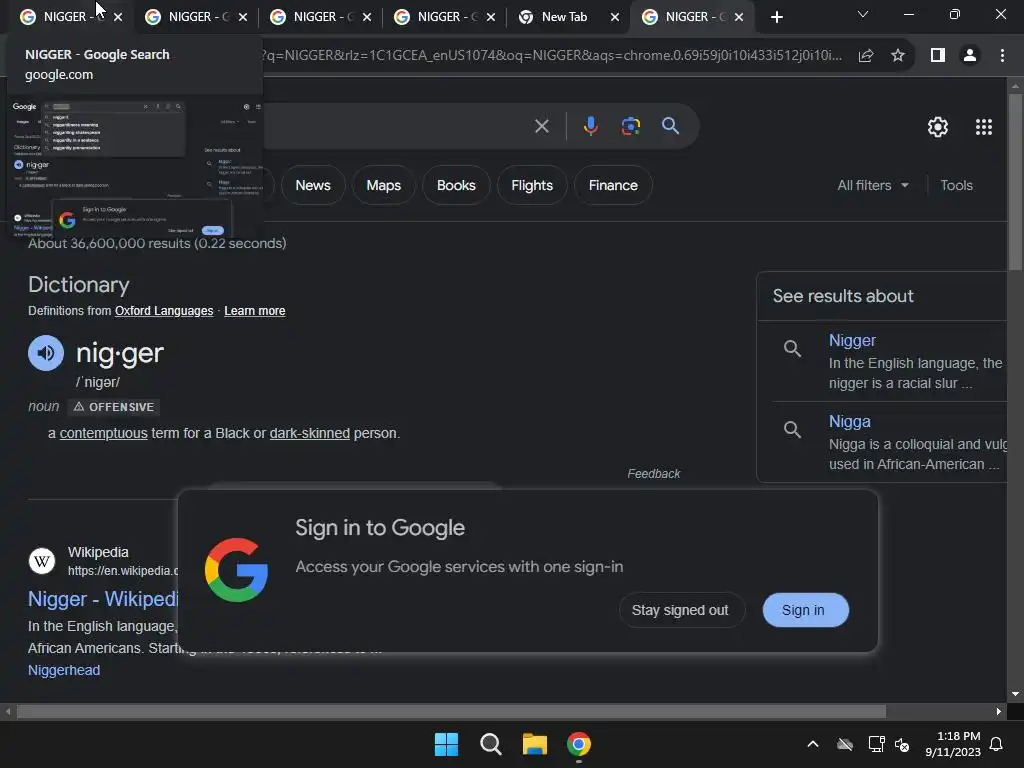The image size is (1024, 768).
Task: Click the blue Sign in button
Action: click(x=805, y=610)
